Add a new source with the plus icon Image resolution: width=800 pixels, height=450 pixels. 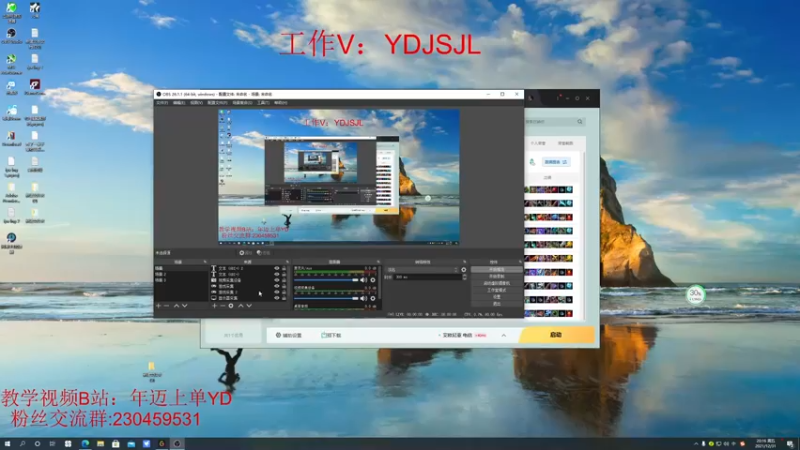tap(214, 306)
